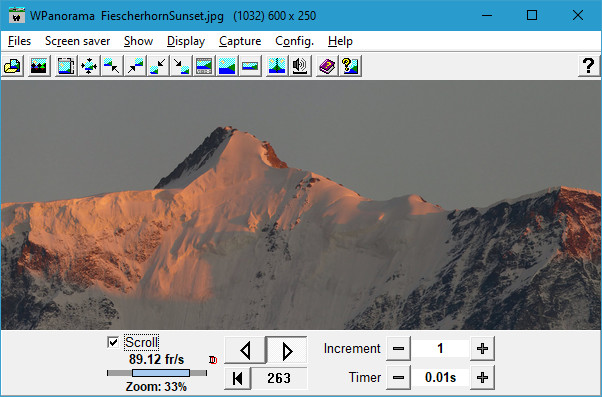Decrease Timer with minus button

pyautogui.click(x=399, y=377)
